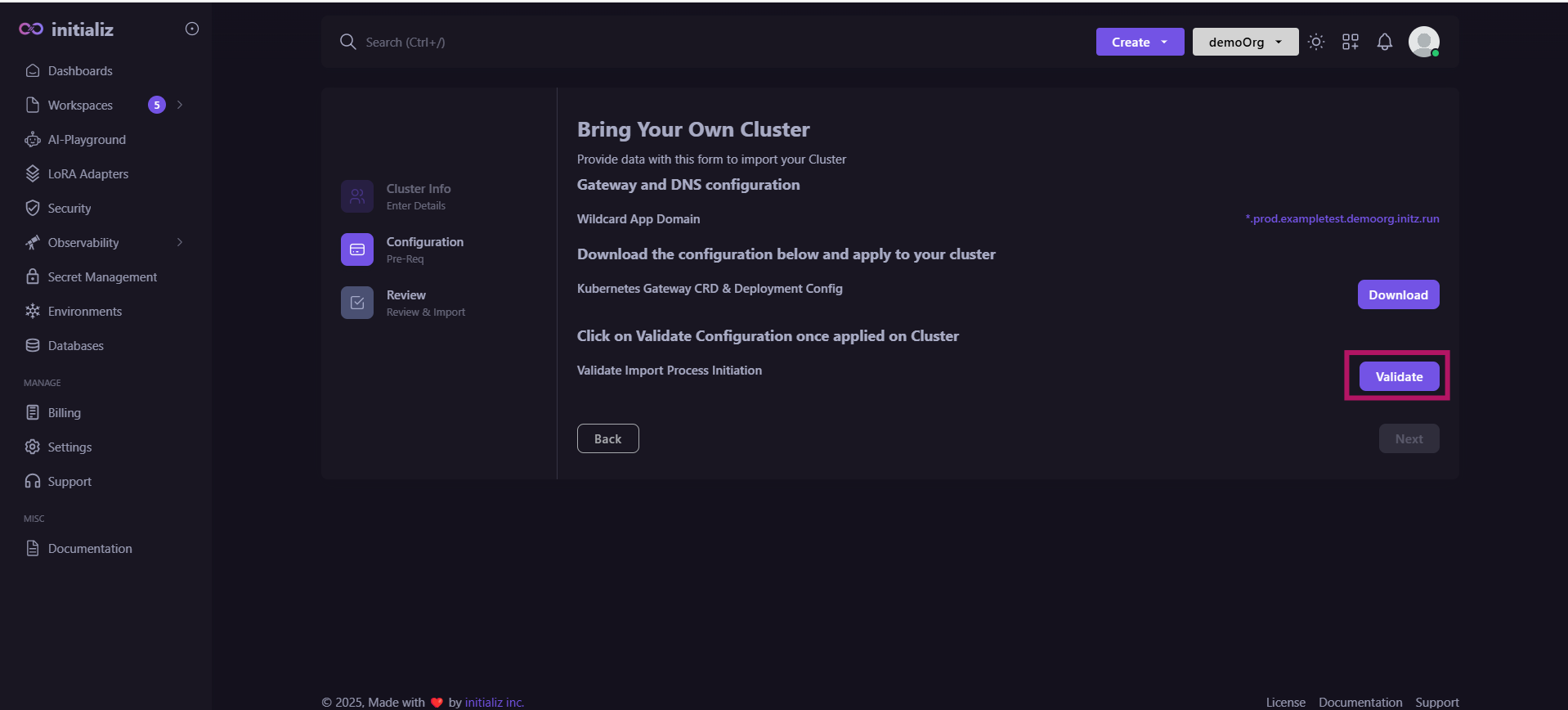Click the AI-Playground robot icon

(x=33, y=140)
